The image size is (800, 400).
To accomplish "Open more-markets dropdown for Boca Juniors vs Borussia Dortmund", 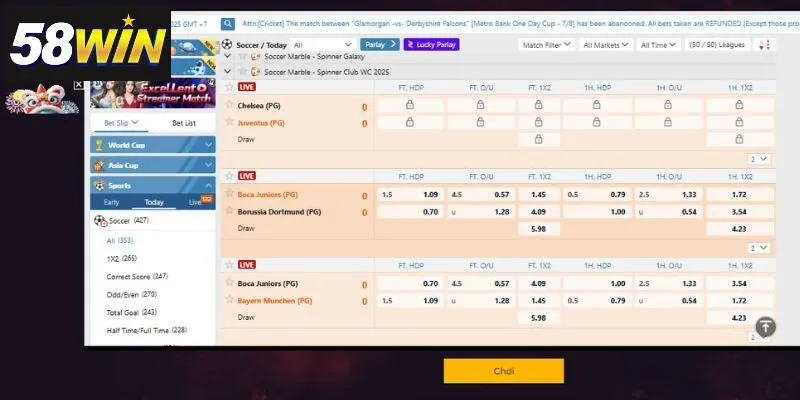I will click(x=759, y=248).
